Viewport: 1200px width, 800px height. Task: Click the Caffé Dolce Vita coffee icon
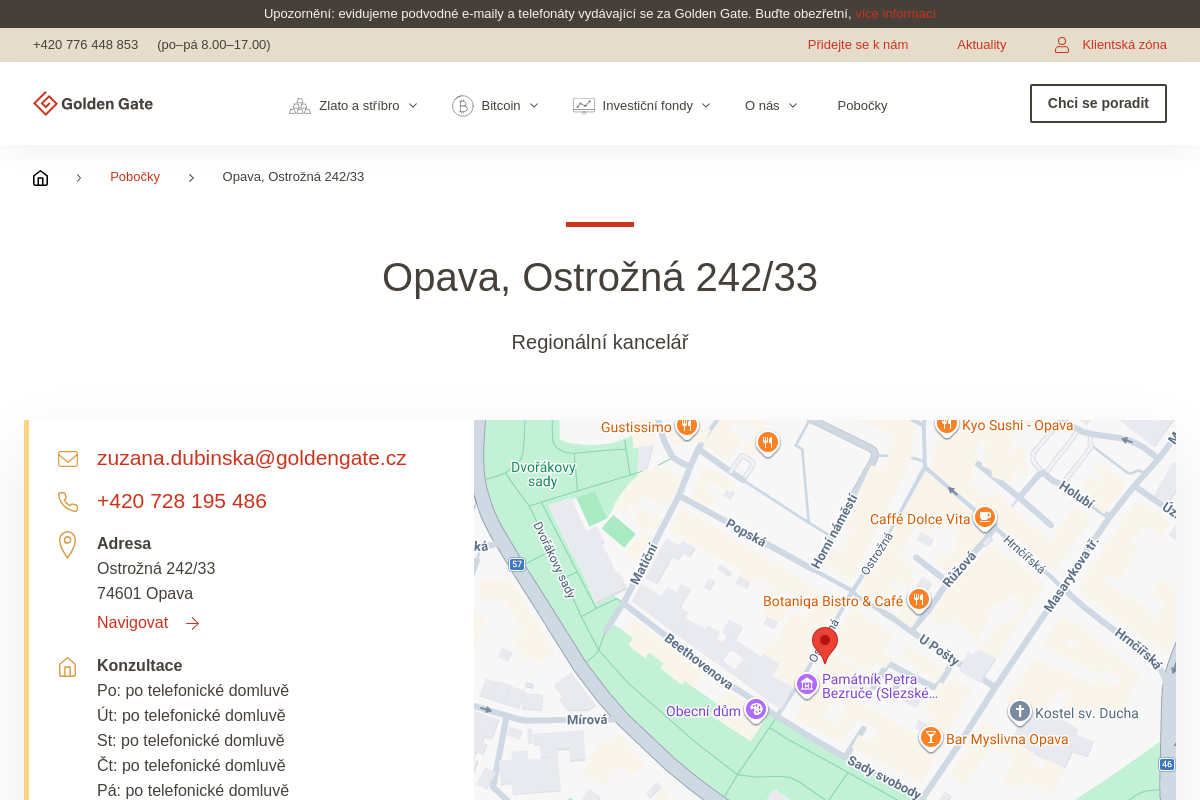985,517
